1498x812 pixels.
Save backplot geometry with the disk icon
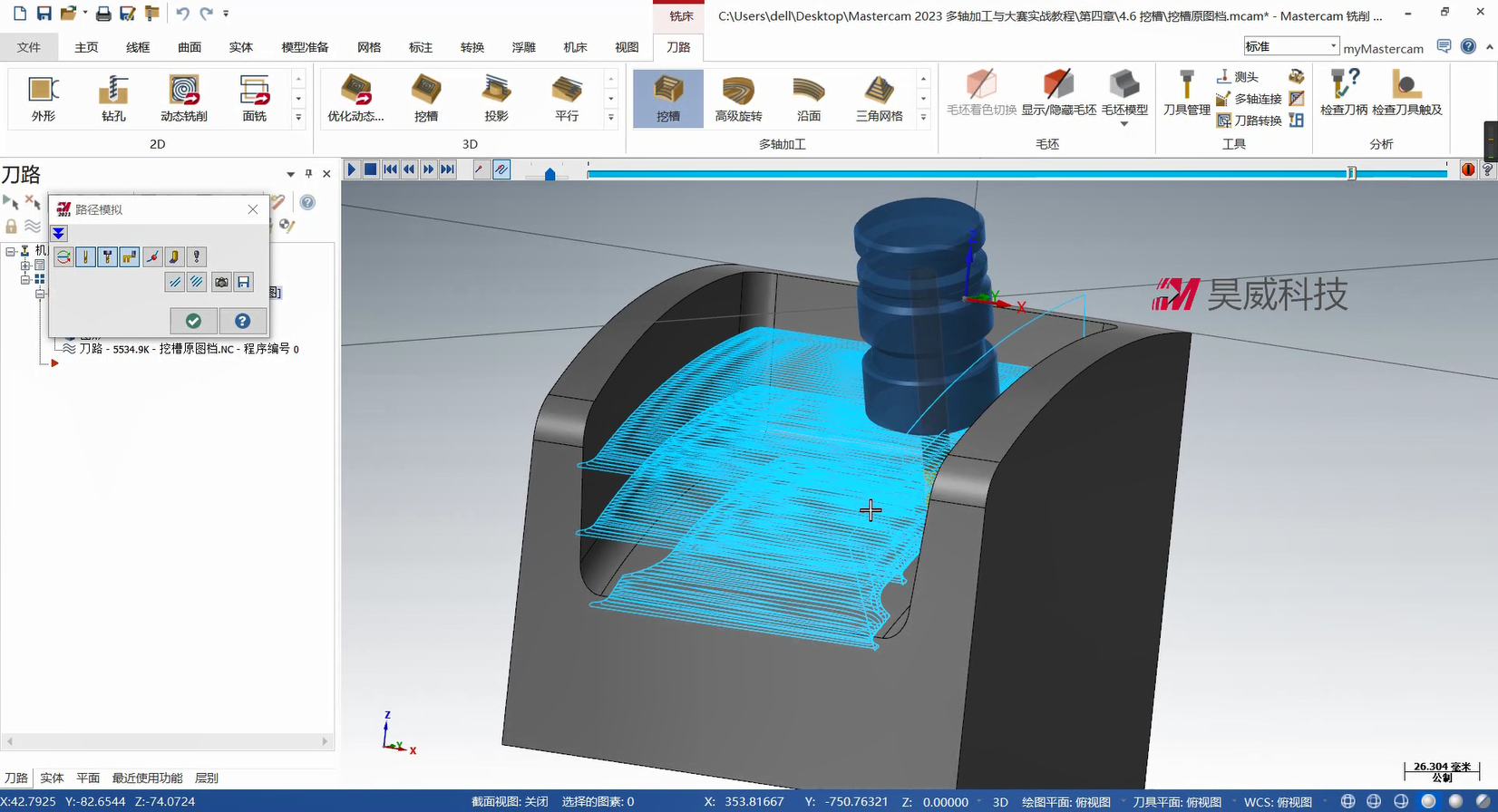click(x=244, y=283)
